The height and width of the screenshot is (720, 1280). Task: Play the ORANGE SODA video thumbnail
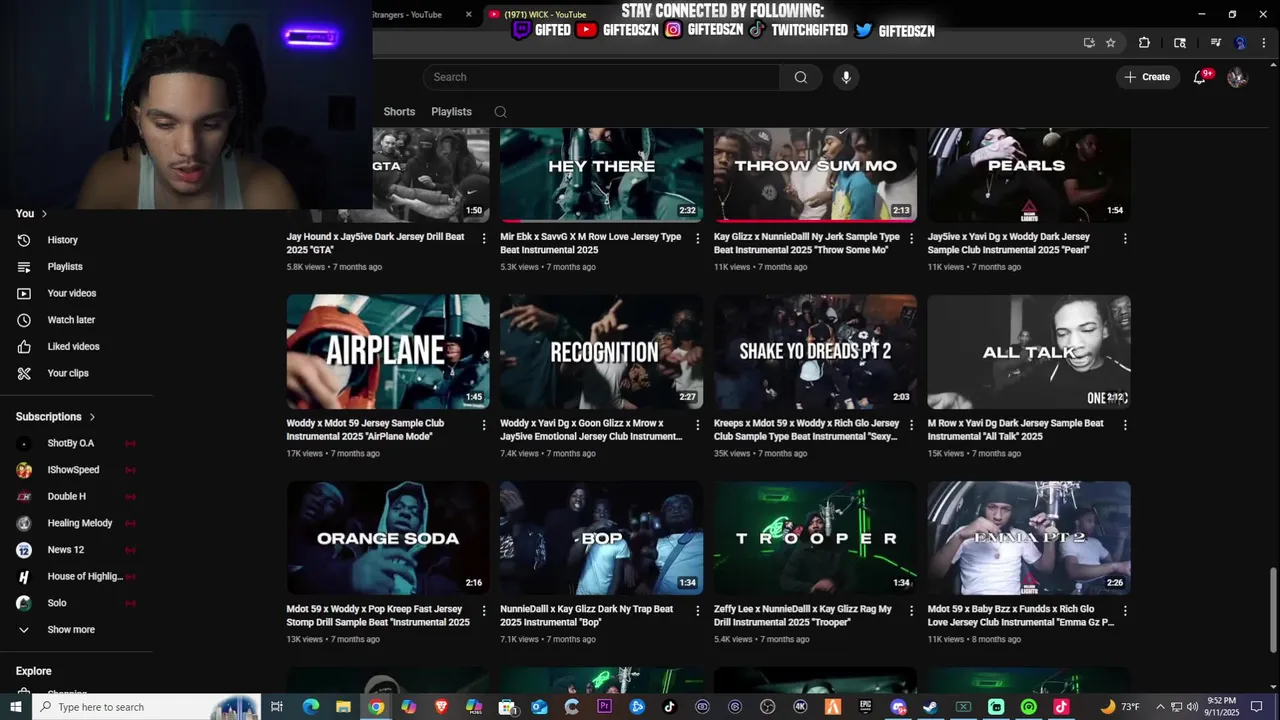point(388,538)
